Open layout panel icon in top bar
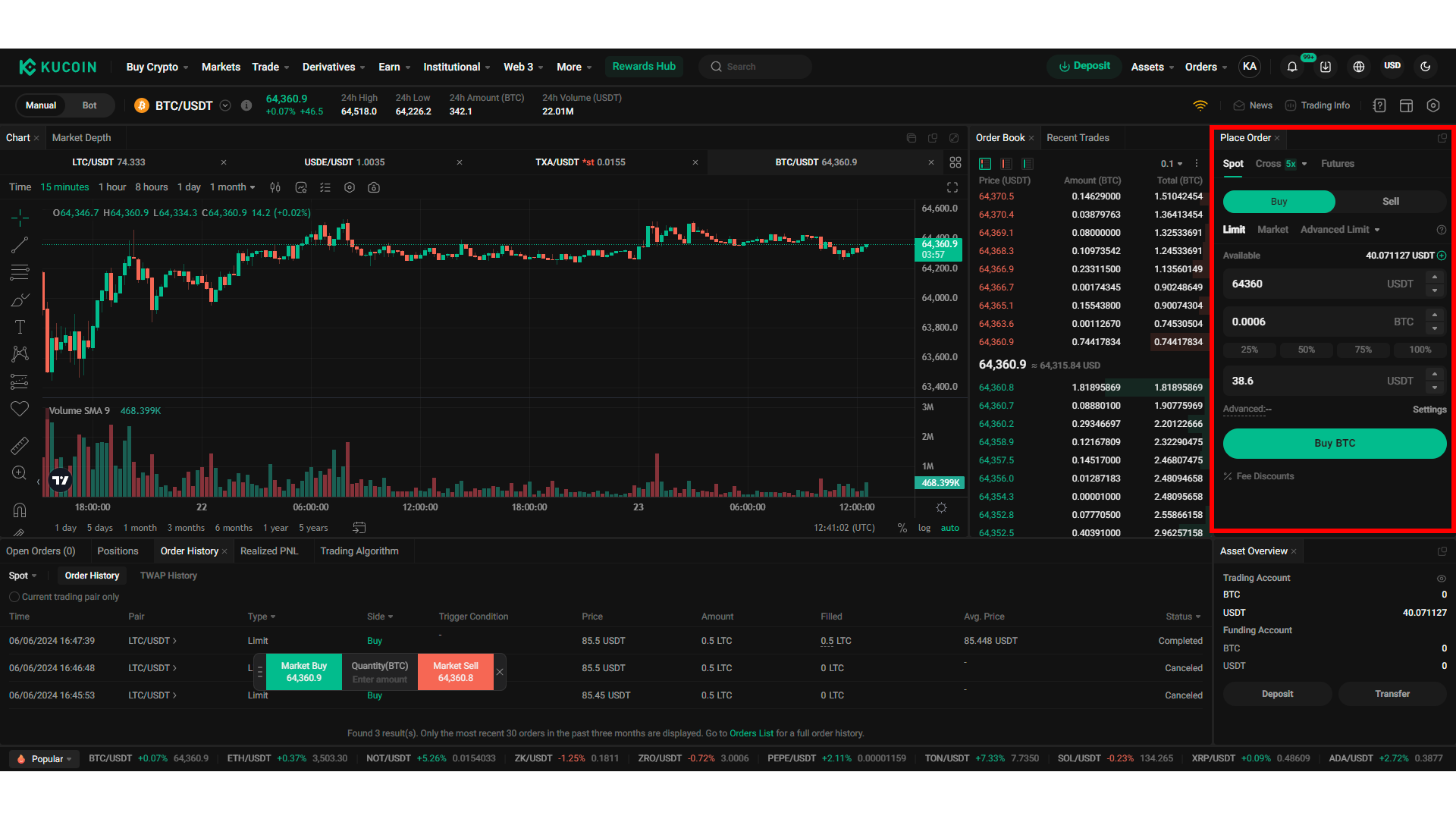 pos(1406,105)
